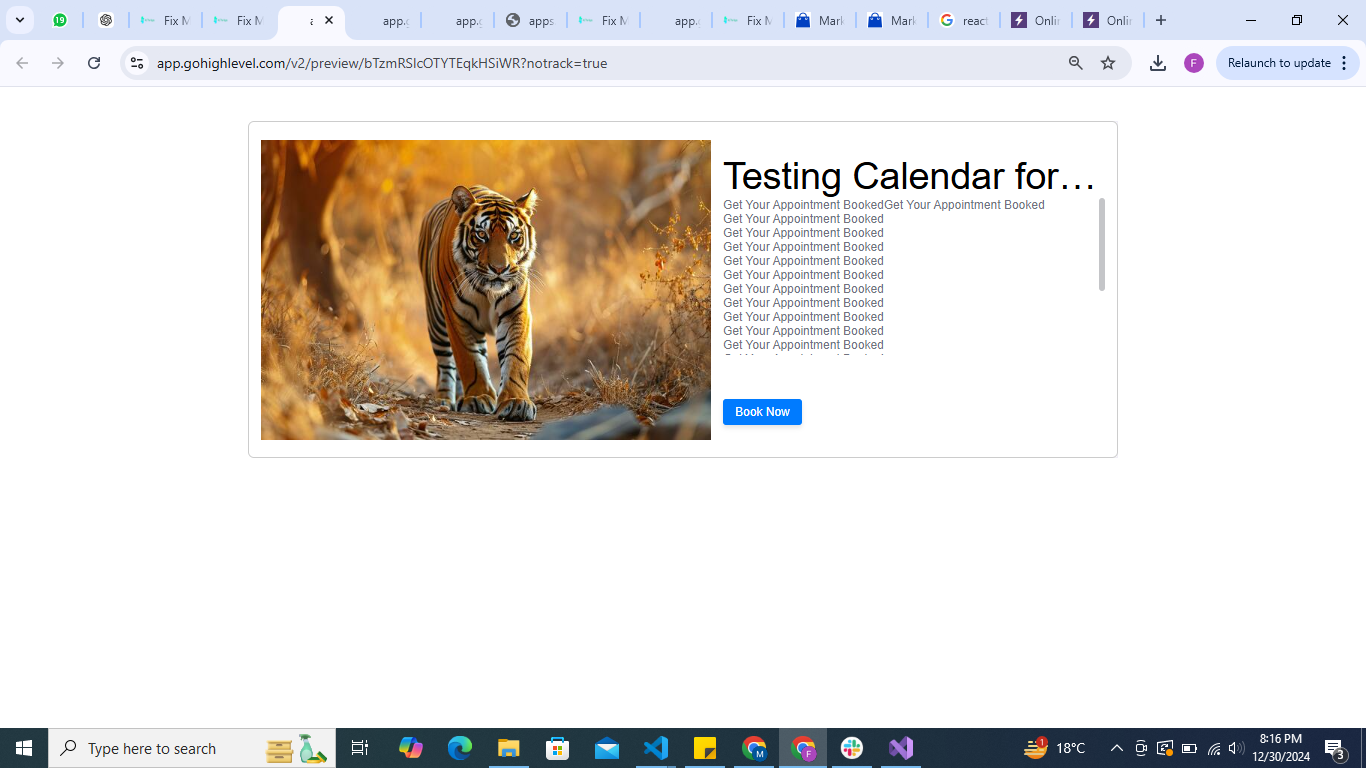Open the Slack app in the taskbar

(x=851, y=747)
